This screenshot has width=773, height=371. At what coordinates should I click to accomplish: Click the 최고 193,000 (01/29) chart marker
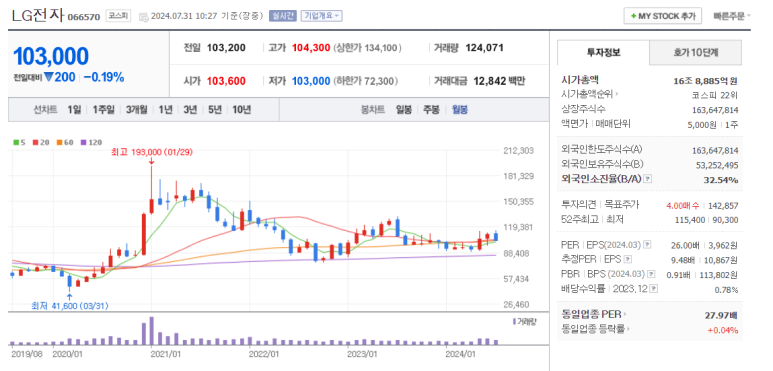coord(151,153)
